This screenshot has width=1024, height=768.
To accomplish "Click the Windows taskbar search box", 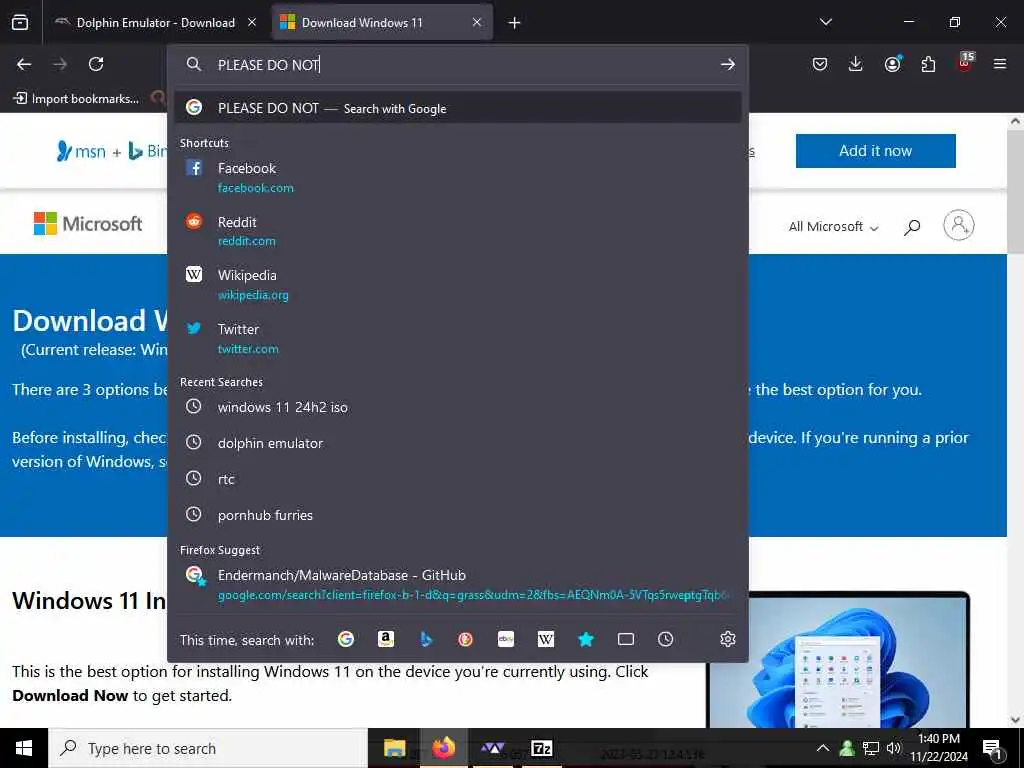I will coord(208,748).
